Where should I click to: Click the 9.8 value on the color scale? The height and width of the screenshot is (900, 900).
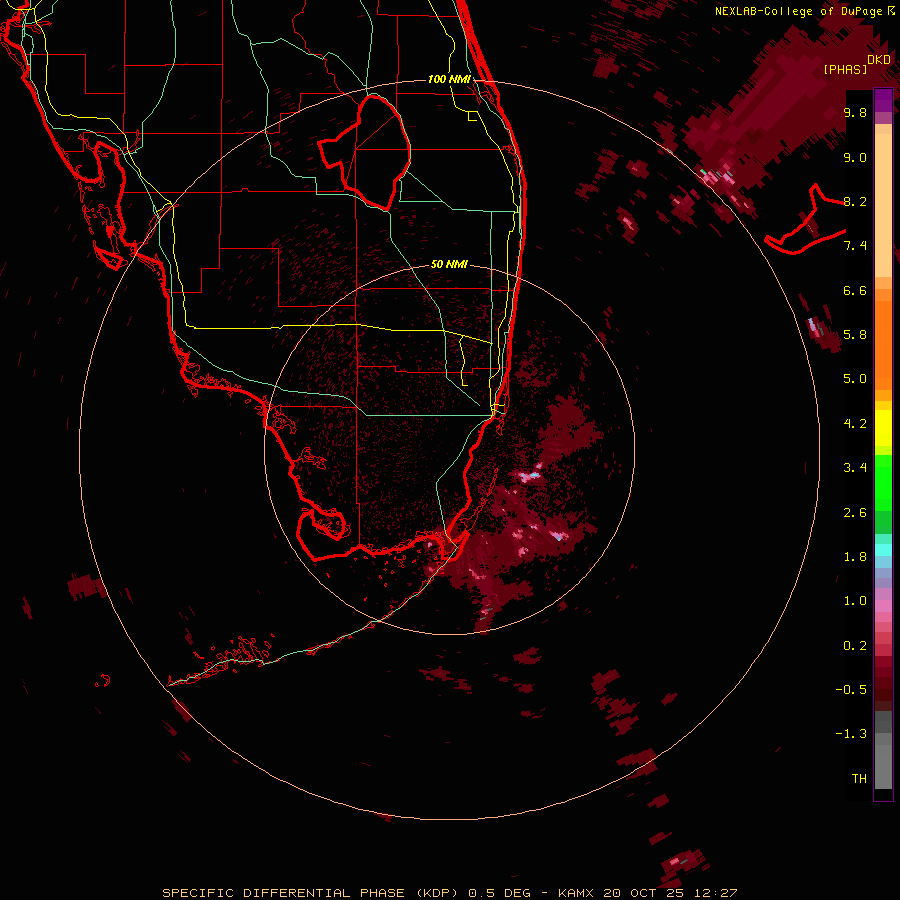coord(855,112)
